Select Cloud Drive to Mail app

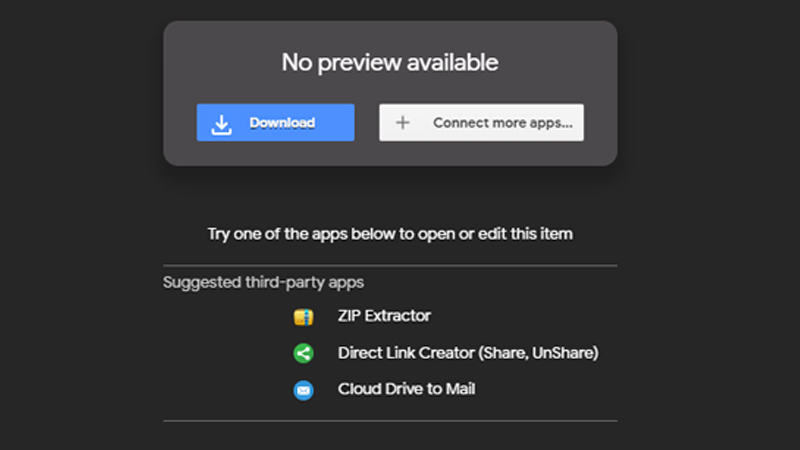click(406, 389)
